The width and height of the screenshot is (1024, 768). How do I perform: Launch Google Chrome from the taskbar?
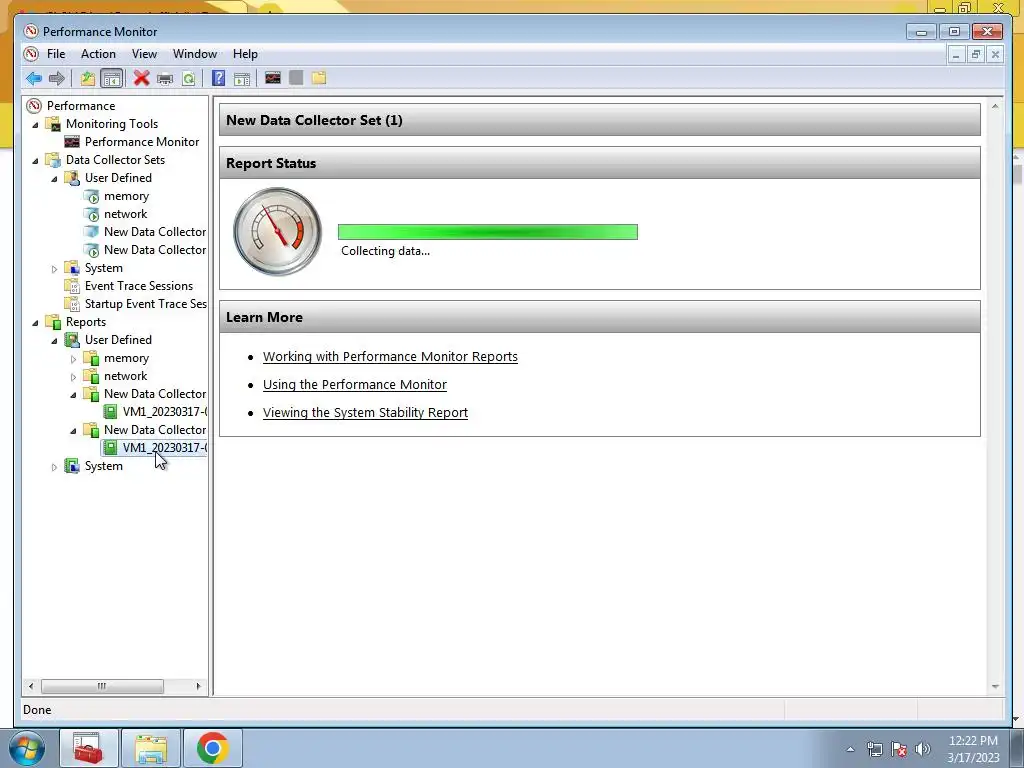[x=212, y=748]
